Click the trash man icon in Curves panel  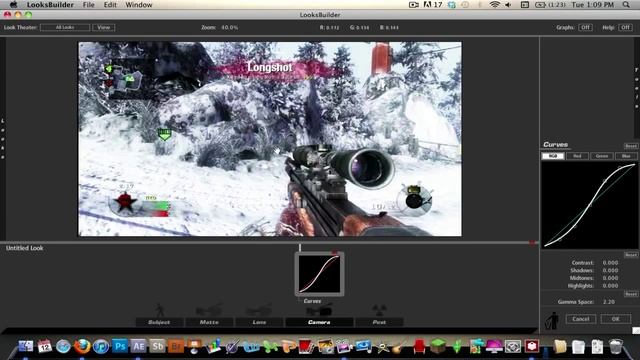coord(553,320)
